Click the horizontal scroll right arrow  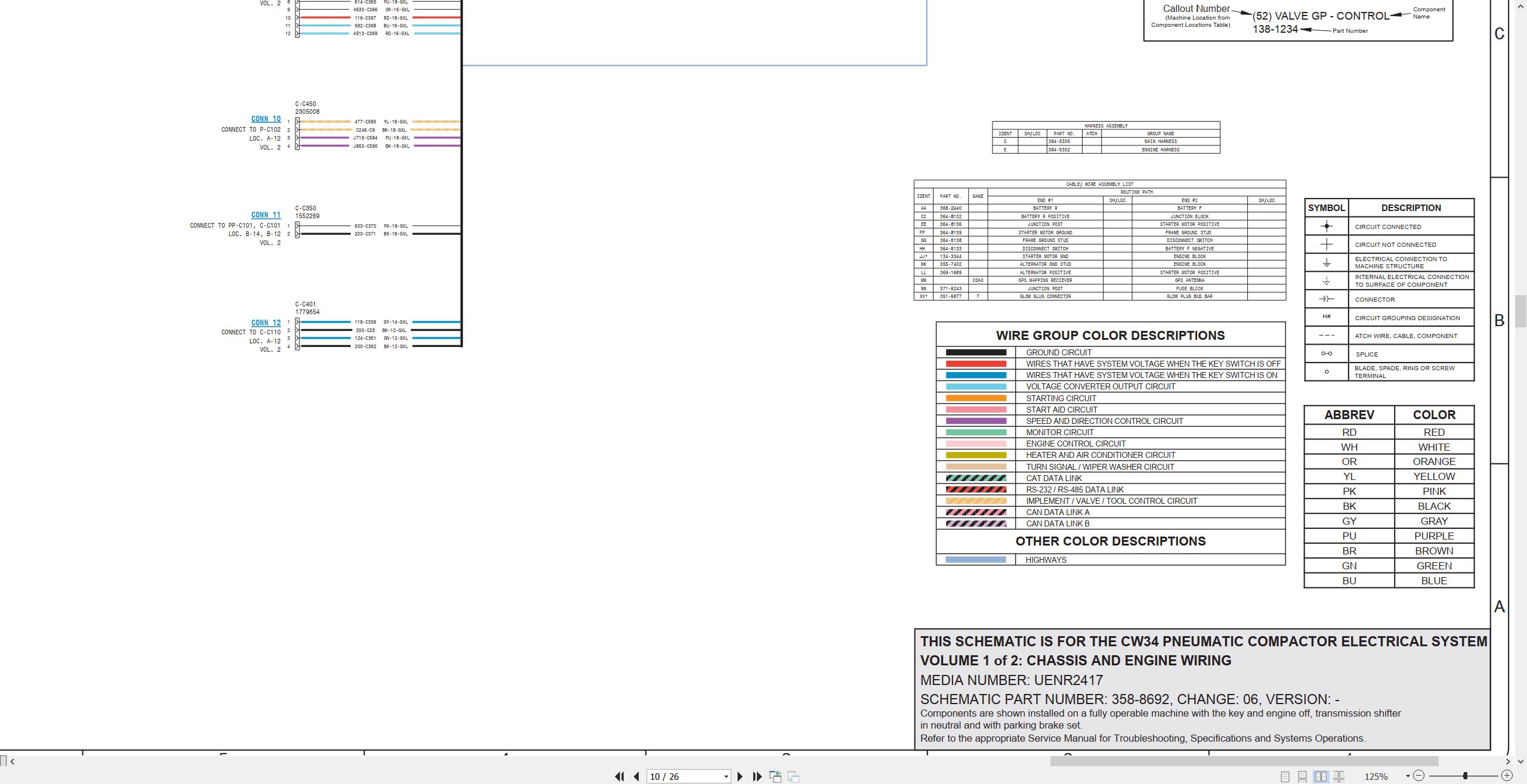(1508, 761)
